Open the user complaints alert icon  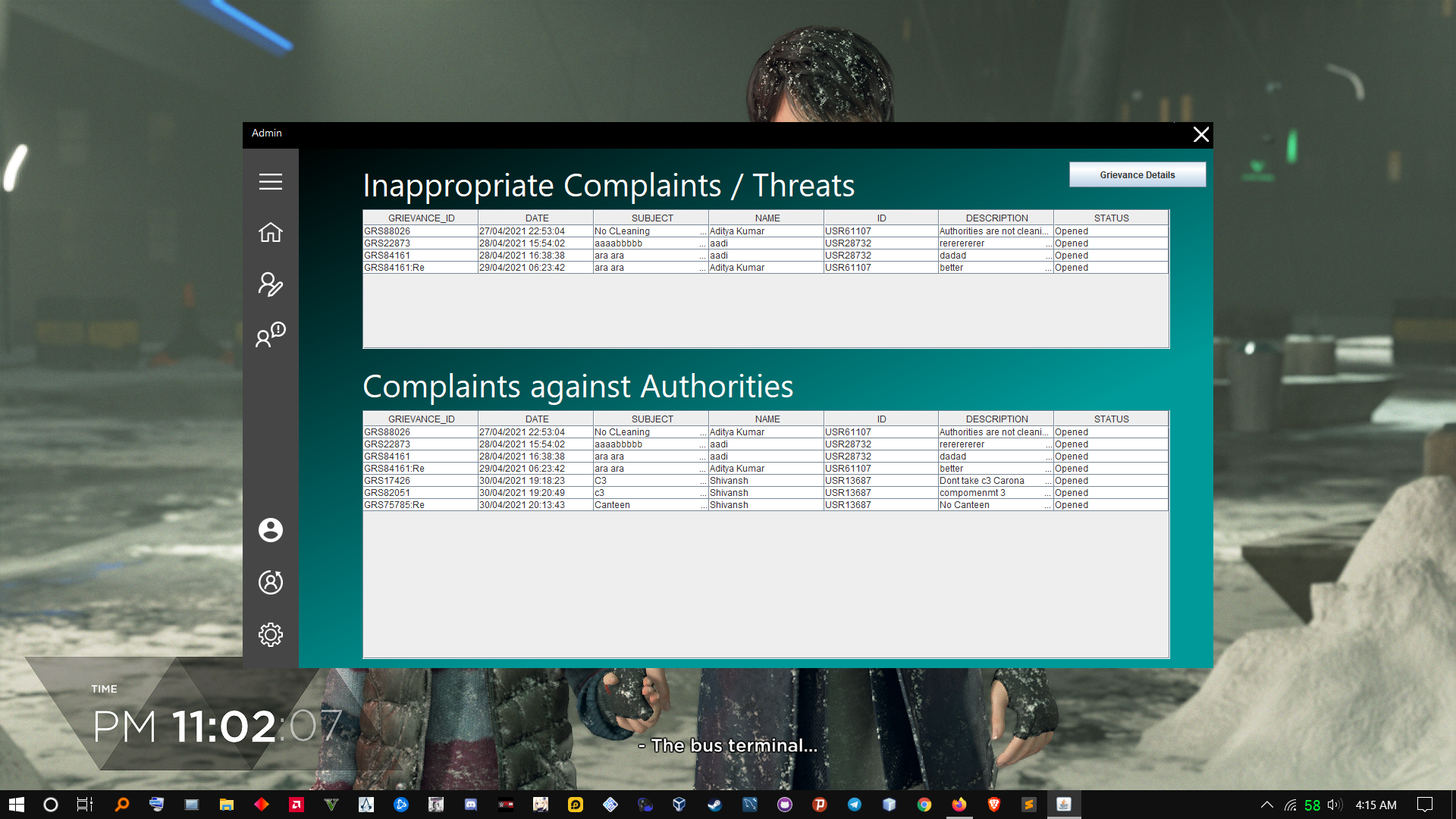270,334
